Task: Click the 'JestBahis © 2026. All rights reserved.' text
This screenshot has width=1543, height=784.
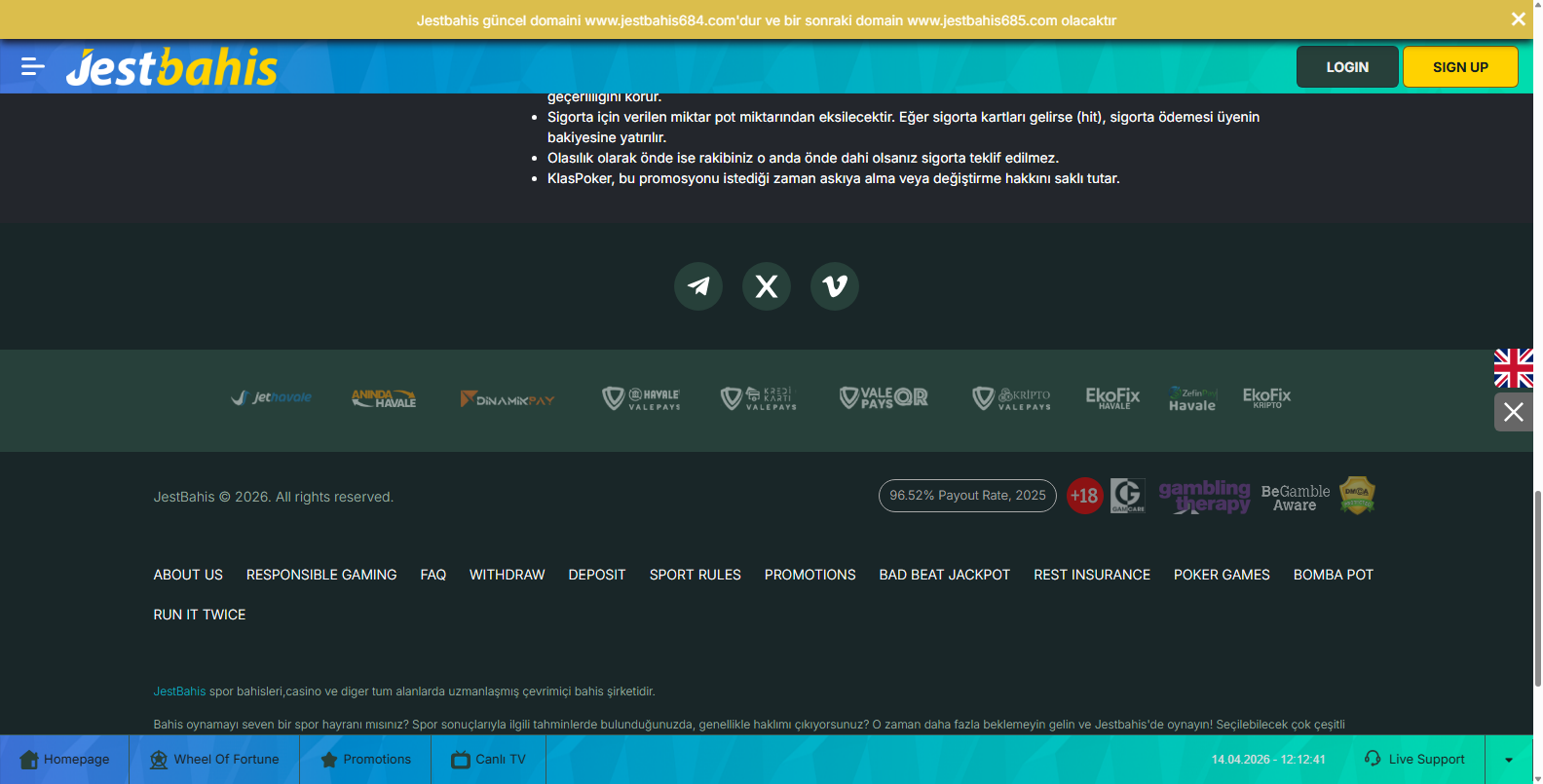Action: pos(273,497)
